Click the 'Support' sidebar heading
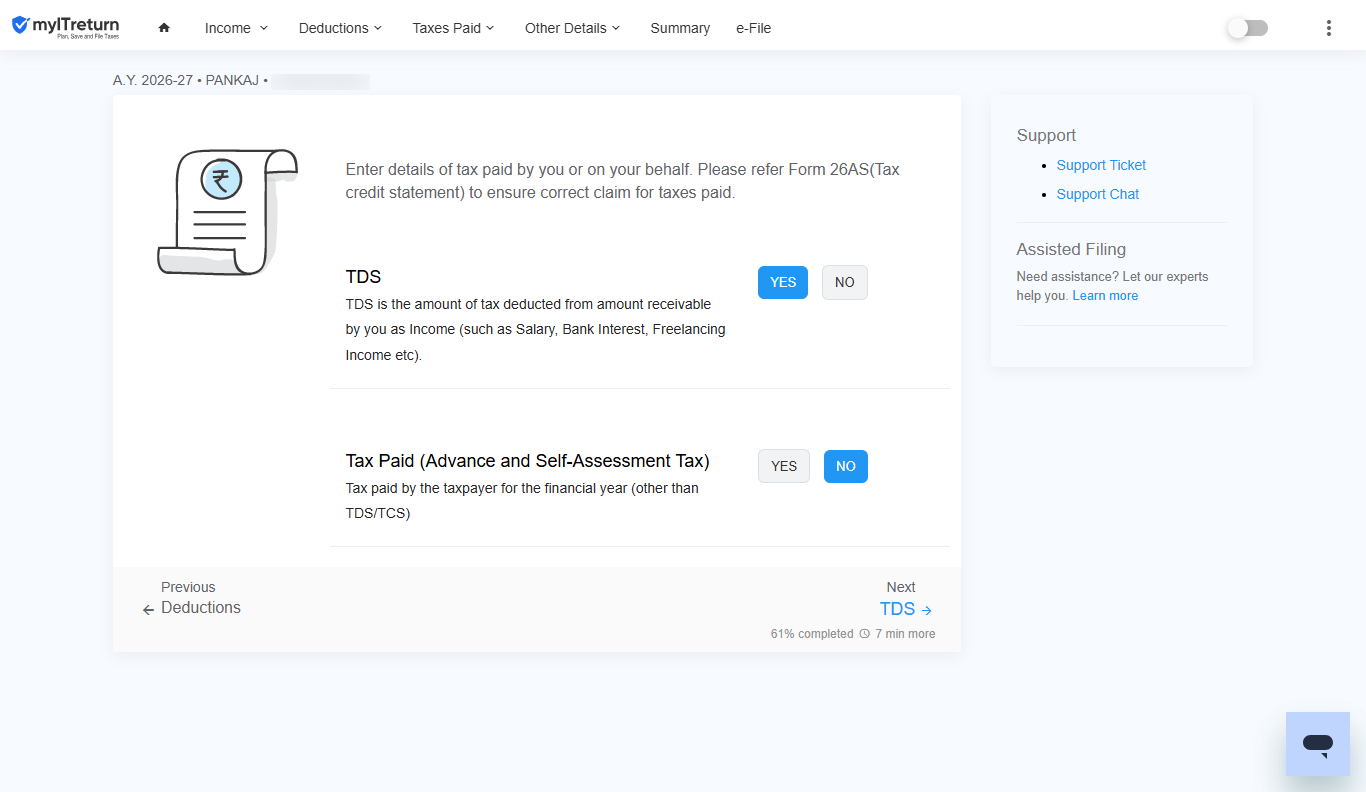 click(x=1046, y=136)
